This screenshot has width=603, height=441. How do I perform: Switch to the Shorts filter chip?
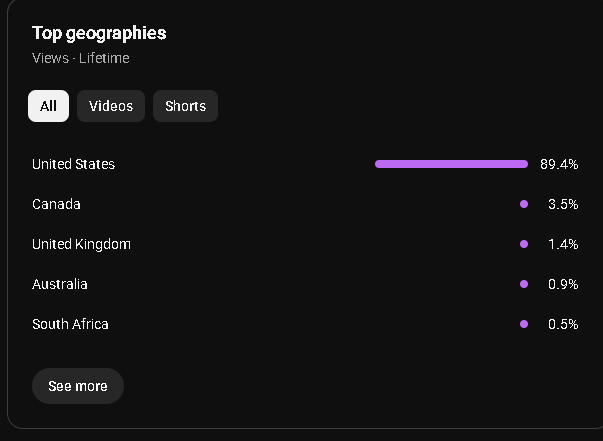coord(185,106)
